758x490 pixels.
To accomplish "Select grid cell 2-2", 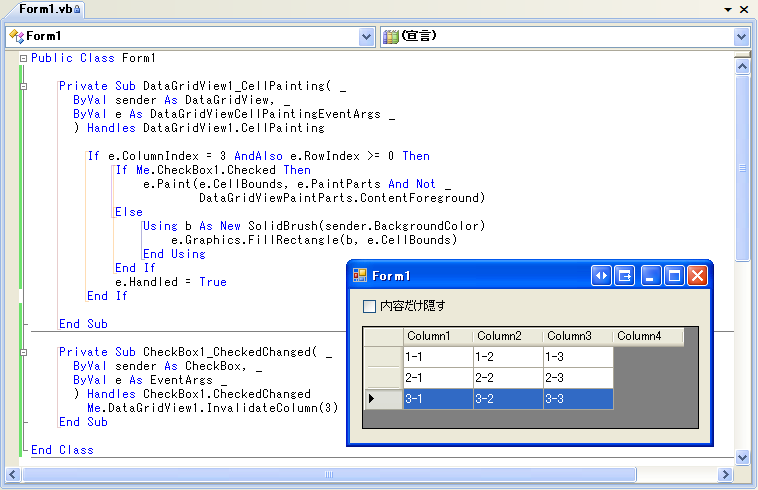I will pos(508,378).
